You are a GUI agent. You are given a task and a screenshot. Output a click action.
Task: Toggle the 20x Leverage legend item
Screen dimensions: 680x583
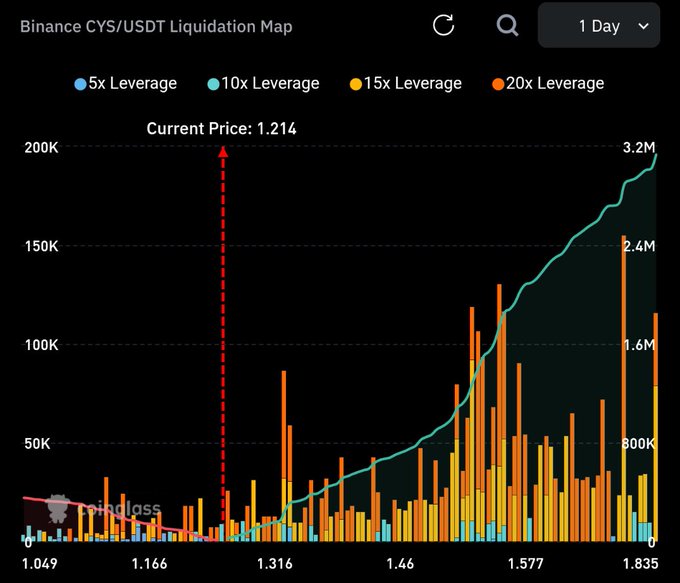548,83
